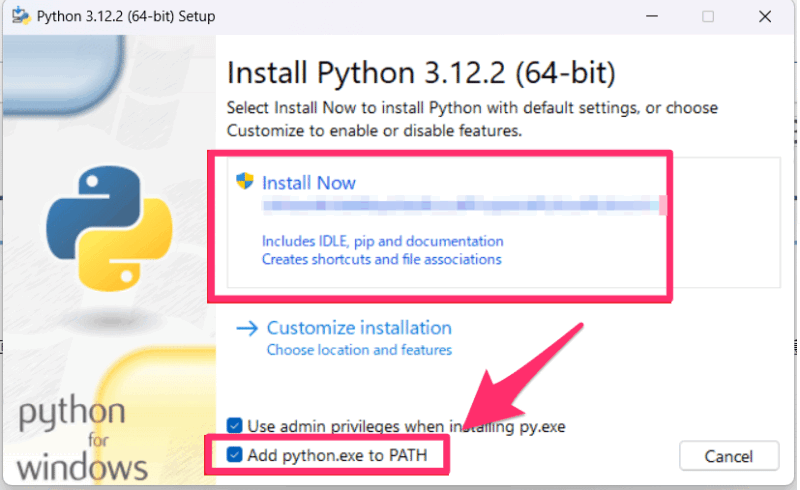Click the shield icon beside Install Now
800x490 pixels.
point(244,181)
